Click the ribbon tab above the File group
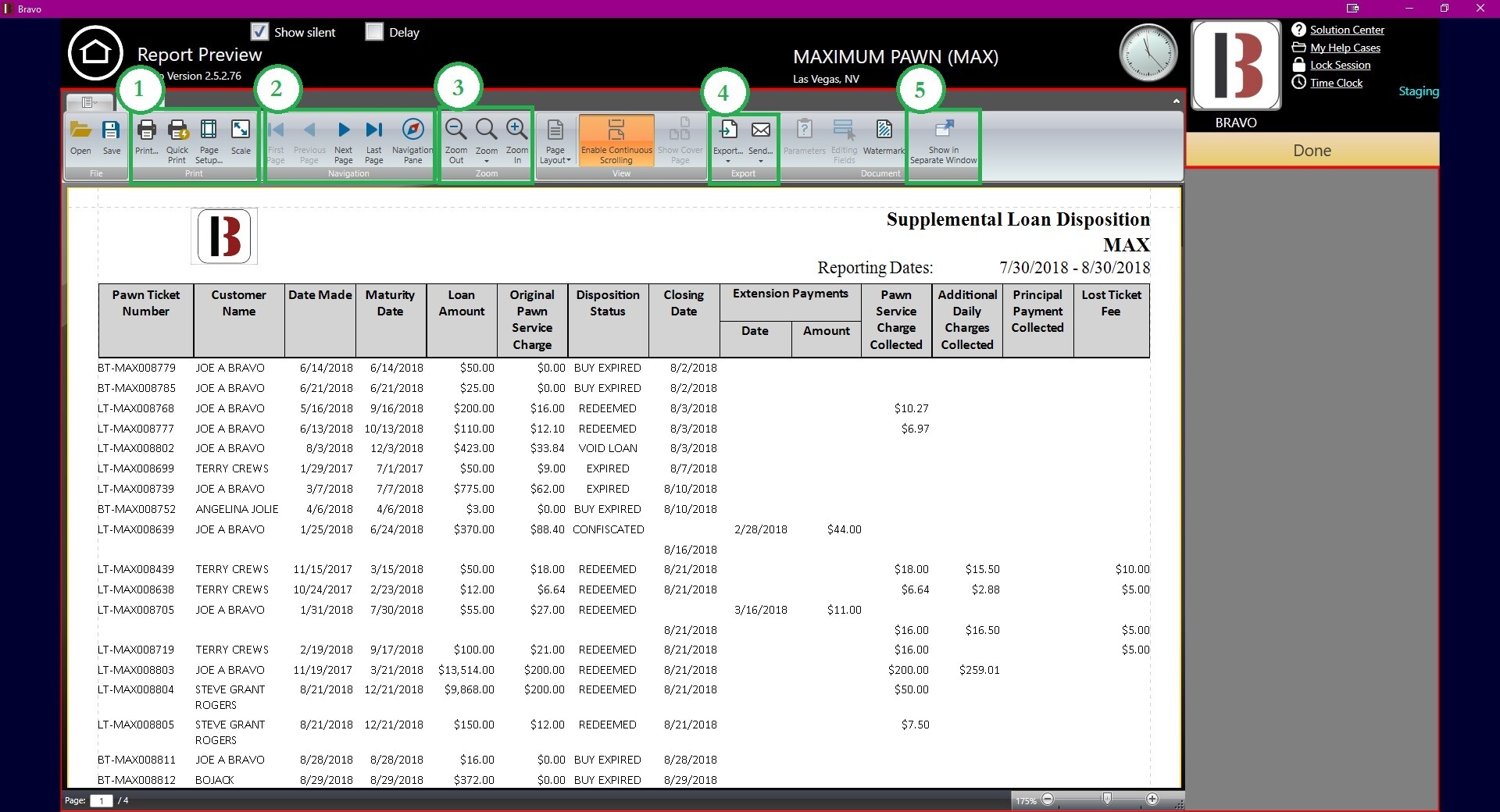The height and width of the screenshot is (812, 1500). [89, 102]
